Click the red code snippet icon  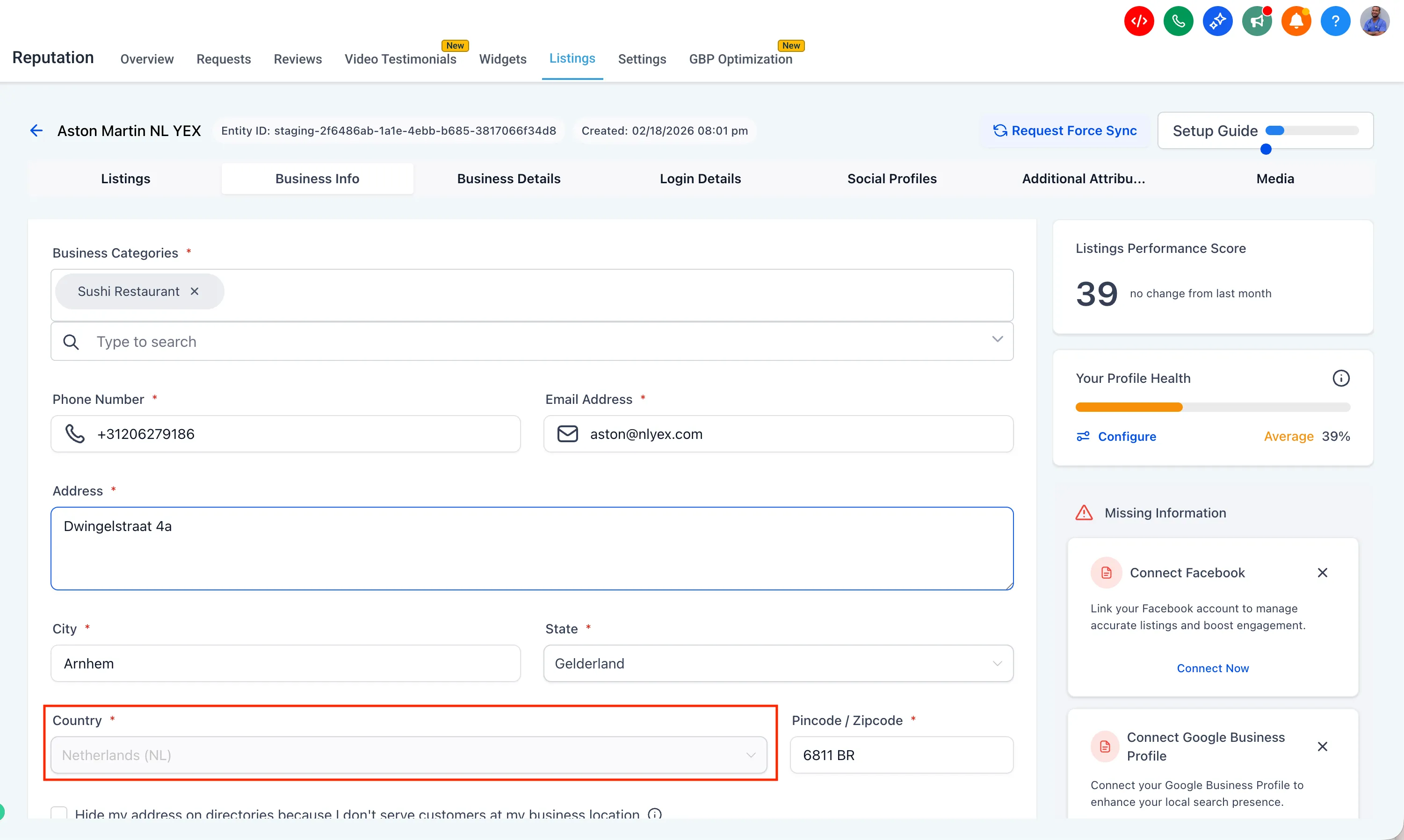[1138, 22]
